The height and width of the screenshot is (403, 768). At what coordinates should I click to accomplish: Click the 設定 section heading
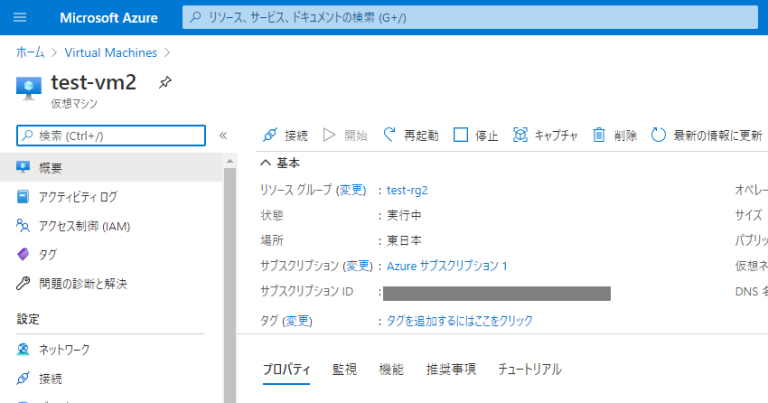click(x=28, y=319)
